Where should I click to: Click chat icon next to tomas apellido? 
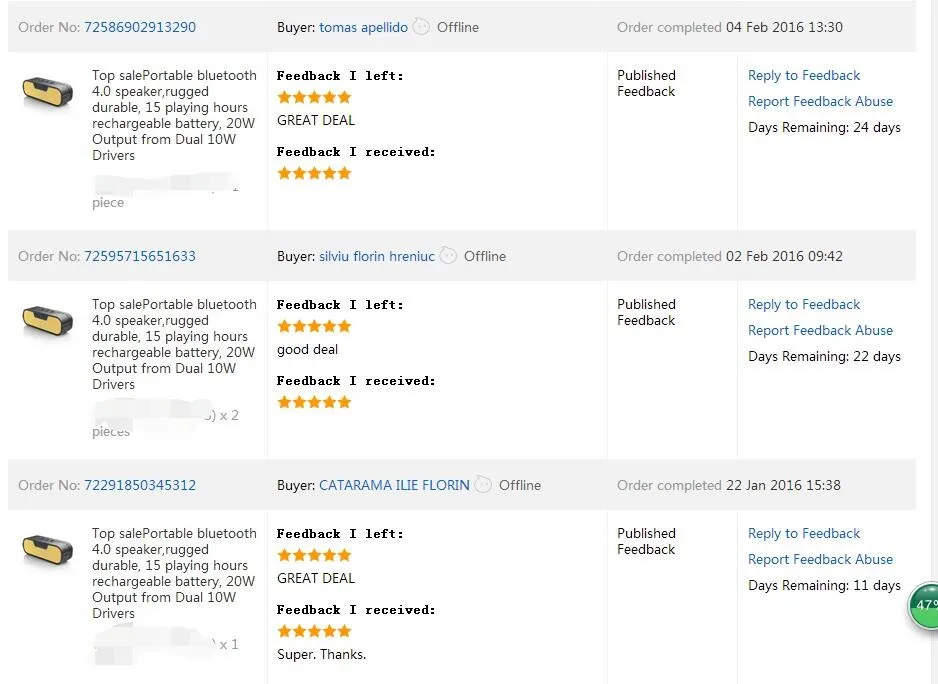coord(421,27)
